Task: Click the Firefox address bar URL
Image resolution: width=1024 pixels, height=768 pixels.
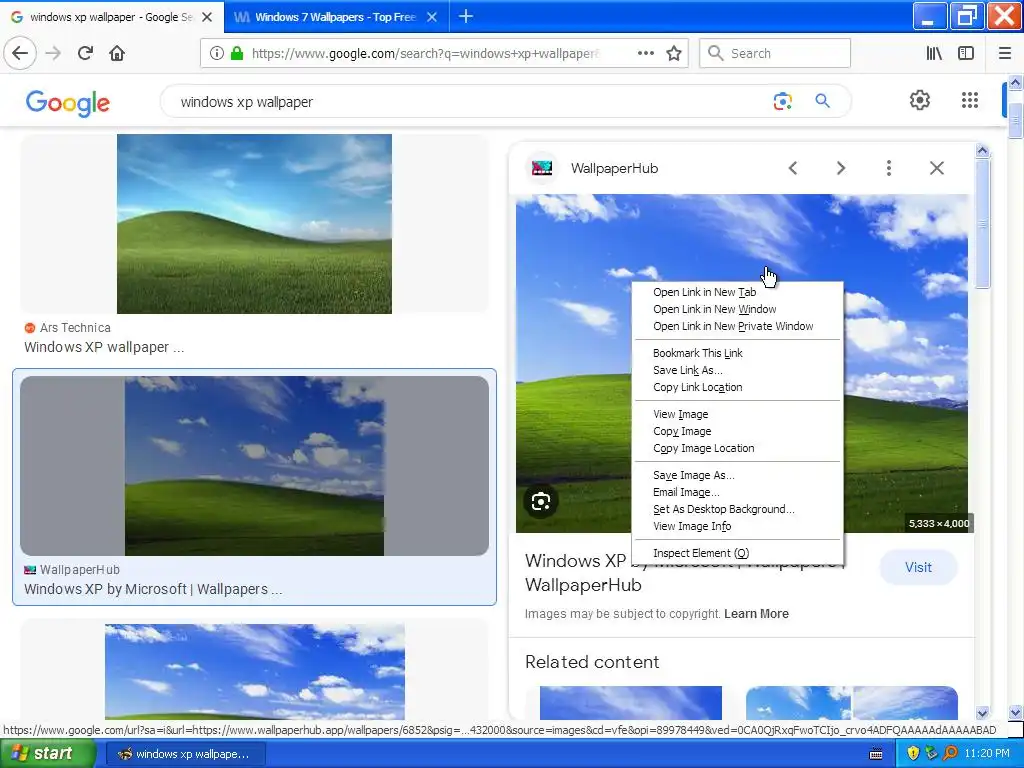Action: [x=424, y=53]
